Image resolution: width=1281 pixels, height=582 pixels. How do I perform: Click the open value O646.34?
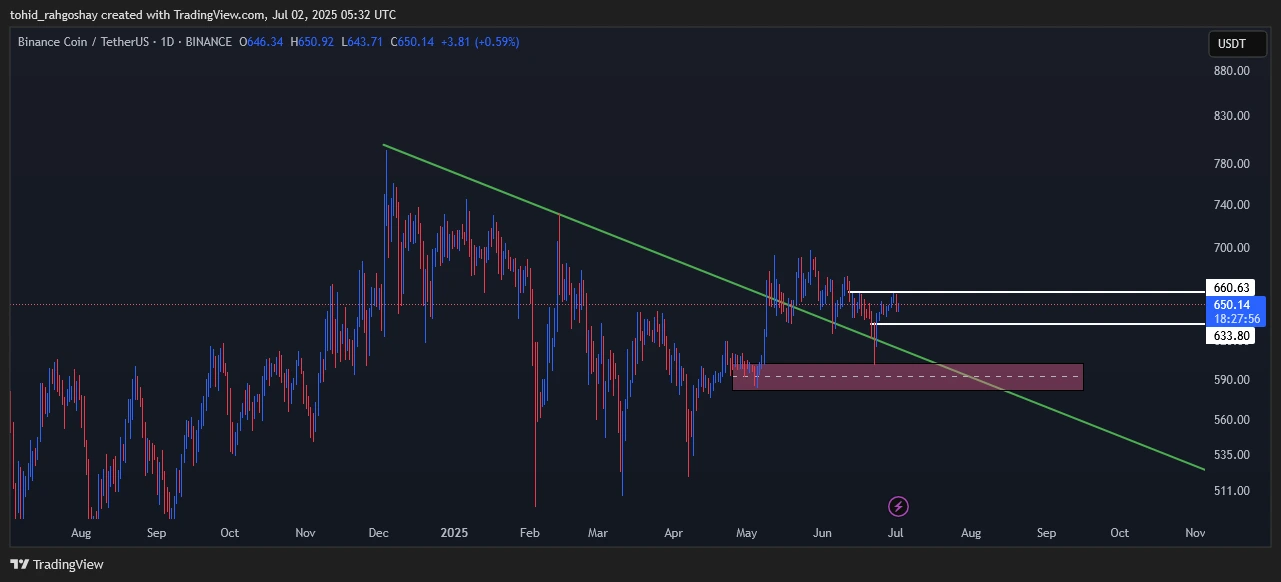262,42
